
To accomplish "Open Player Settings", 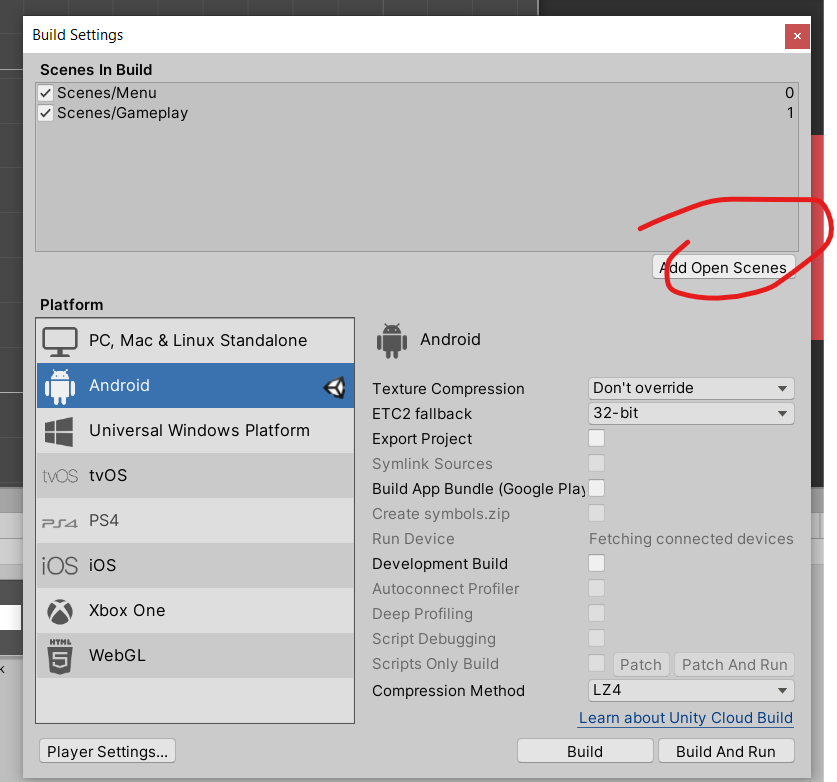I will 107,751.
